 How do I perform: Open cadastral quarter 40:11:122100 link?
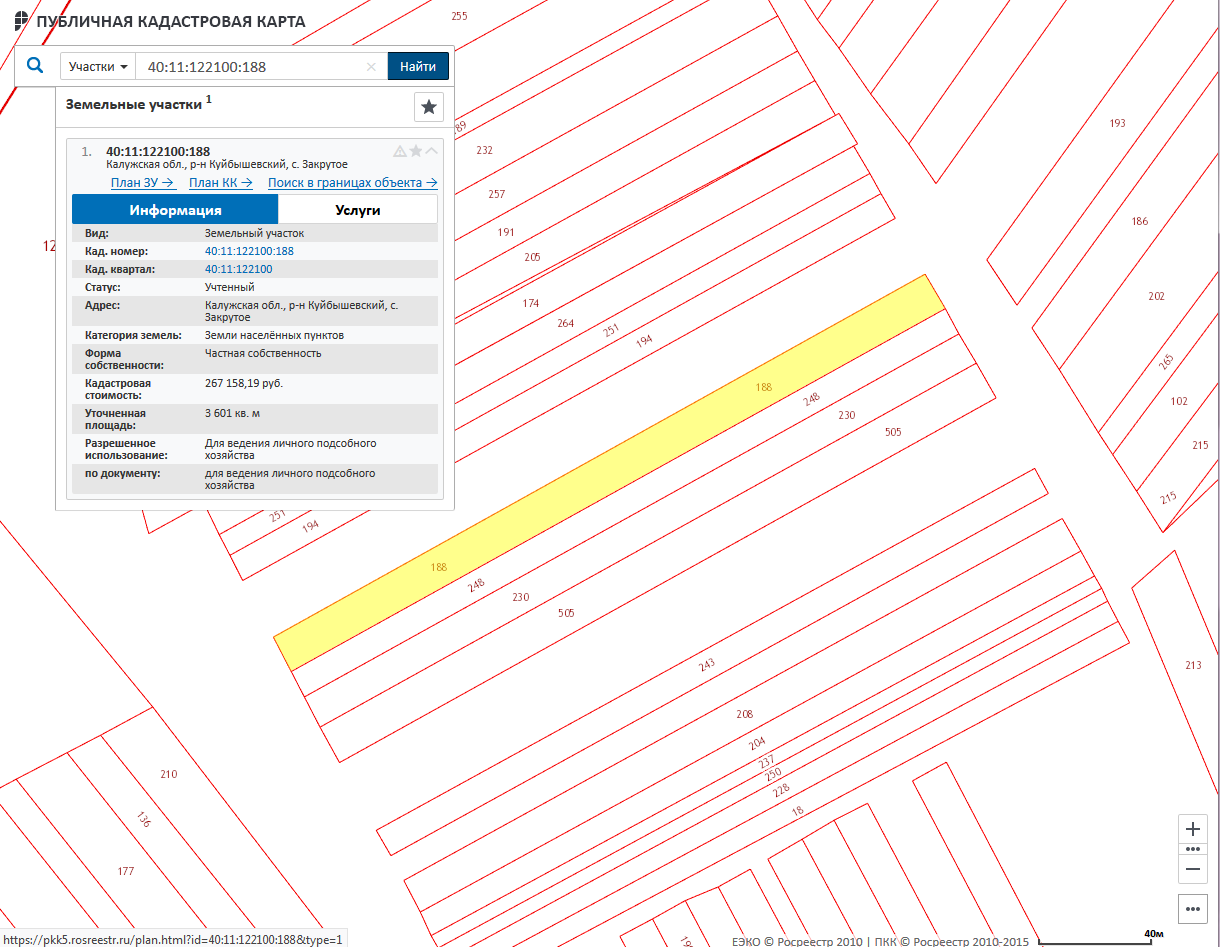(238, 269)
